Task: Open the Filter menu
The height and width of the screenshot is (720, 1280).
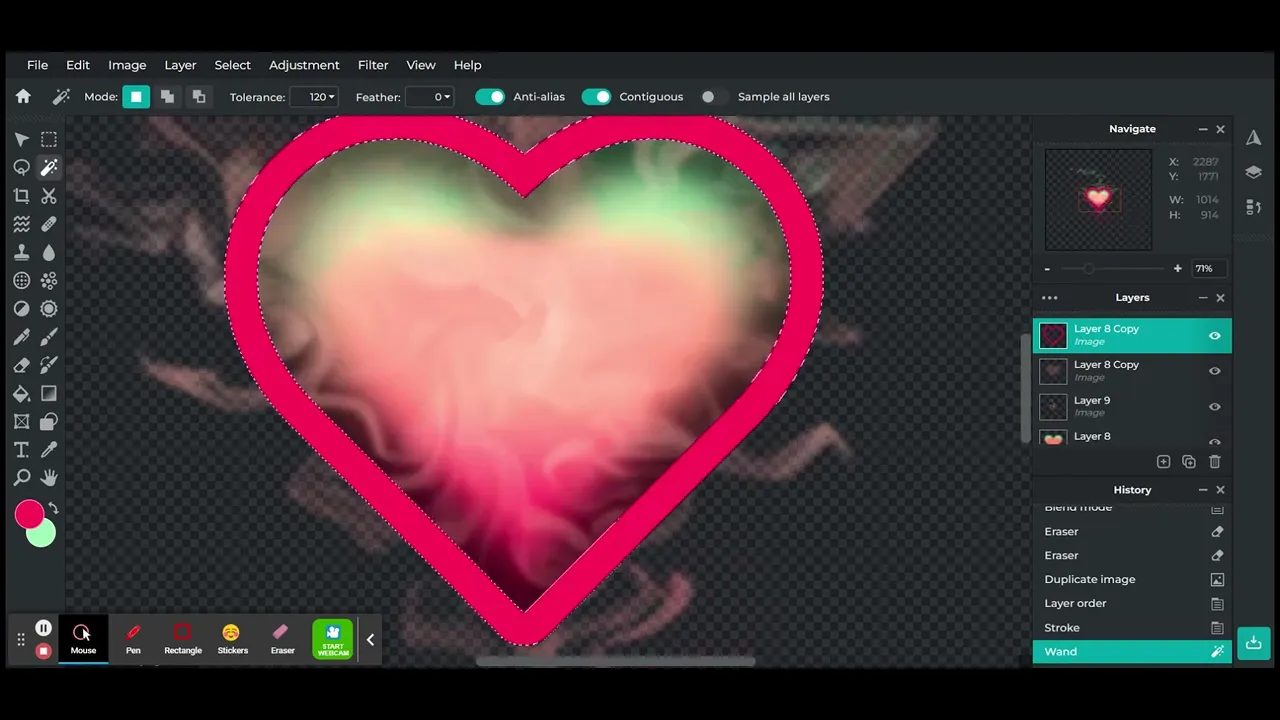Action: [373, 65]
